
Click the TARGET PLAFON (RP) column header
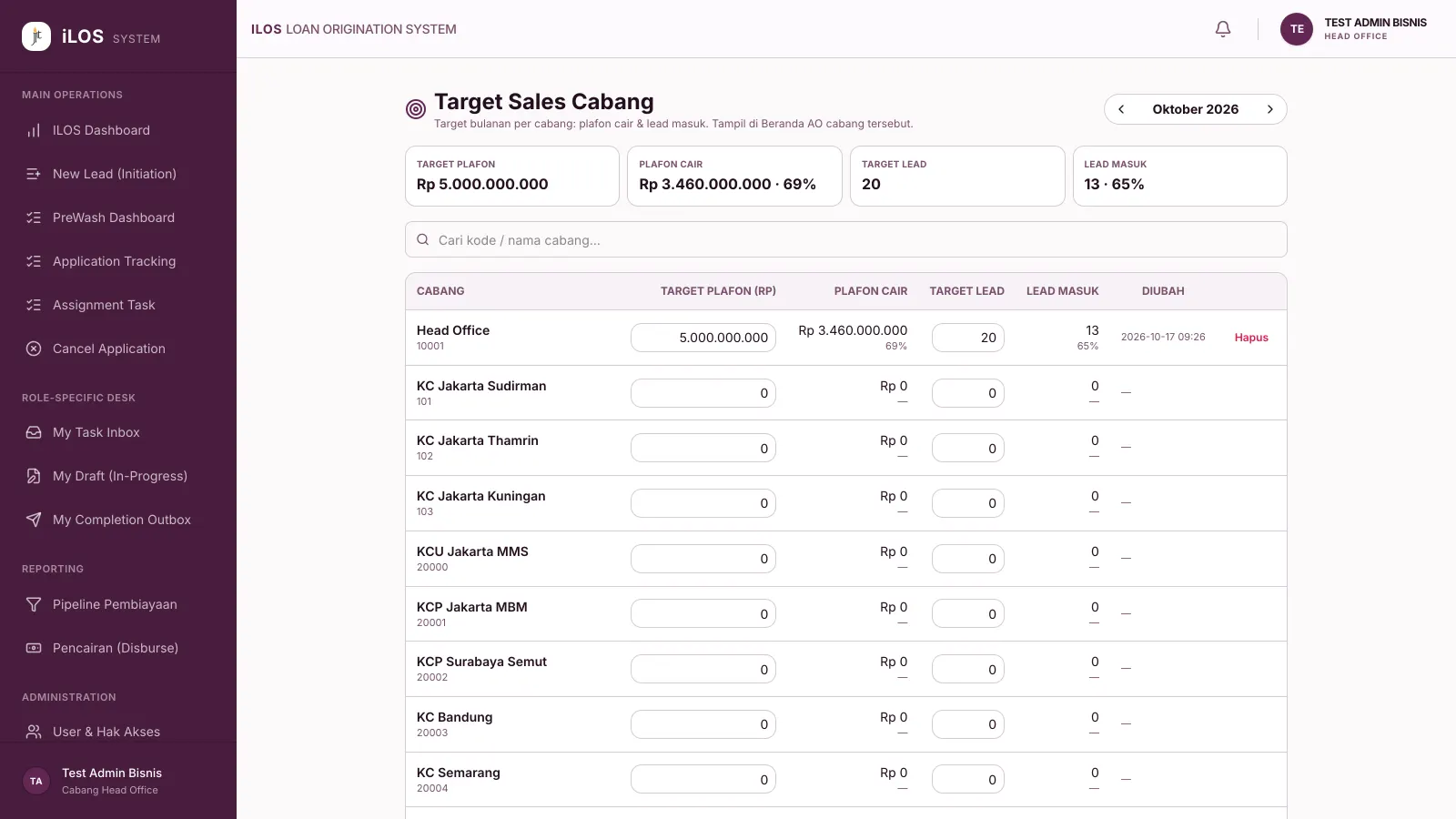pos(718,291)
